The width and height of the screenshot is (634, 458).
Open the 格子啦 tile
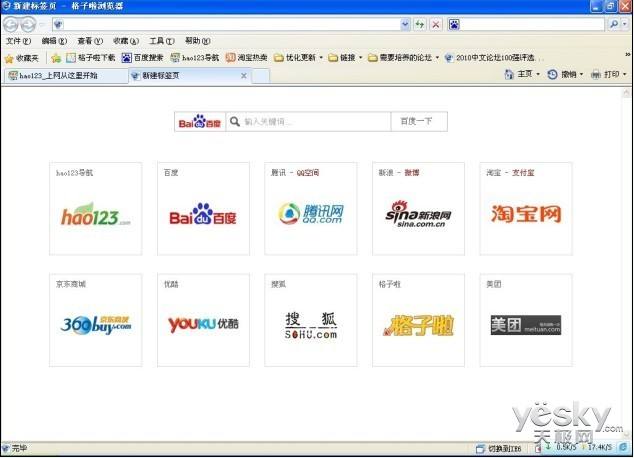(x=418, y=320)
